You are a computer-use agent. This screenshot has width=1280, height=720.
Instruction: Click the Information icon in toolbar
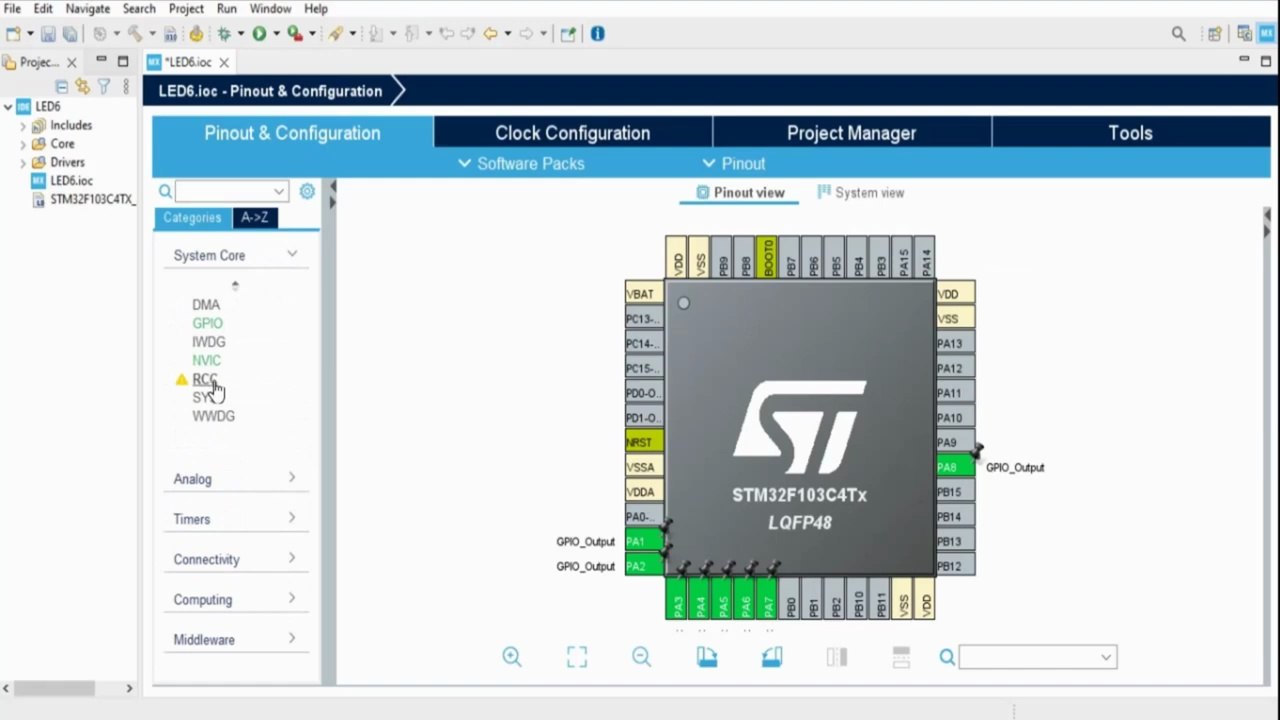(x=597, y=34)
